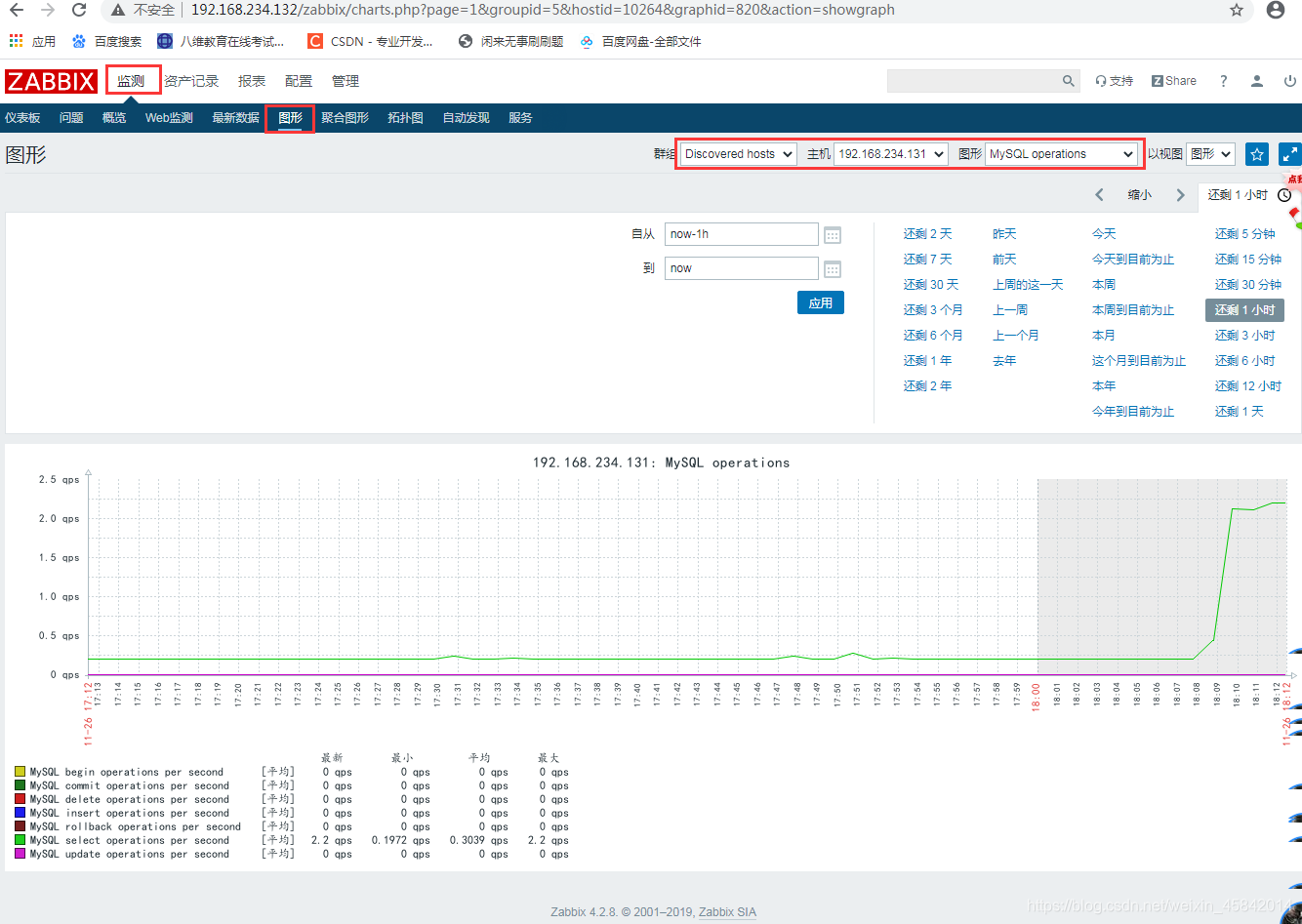This screenshot has width=1302, height=924.
Task: Switch to the 问题 submenu
Action: pyautogui.click(x=71, y=118)
